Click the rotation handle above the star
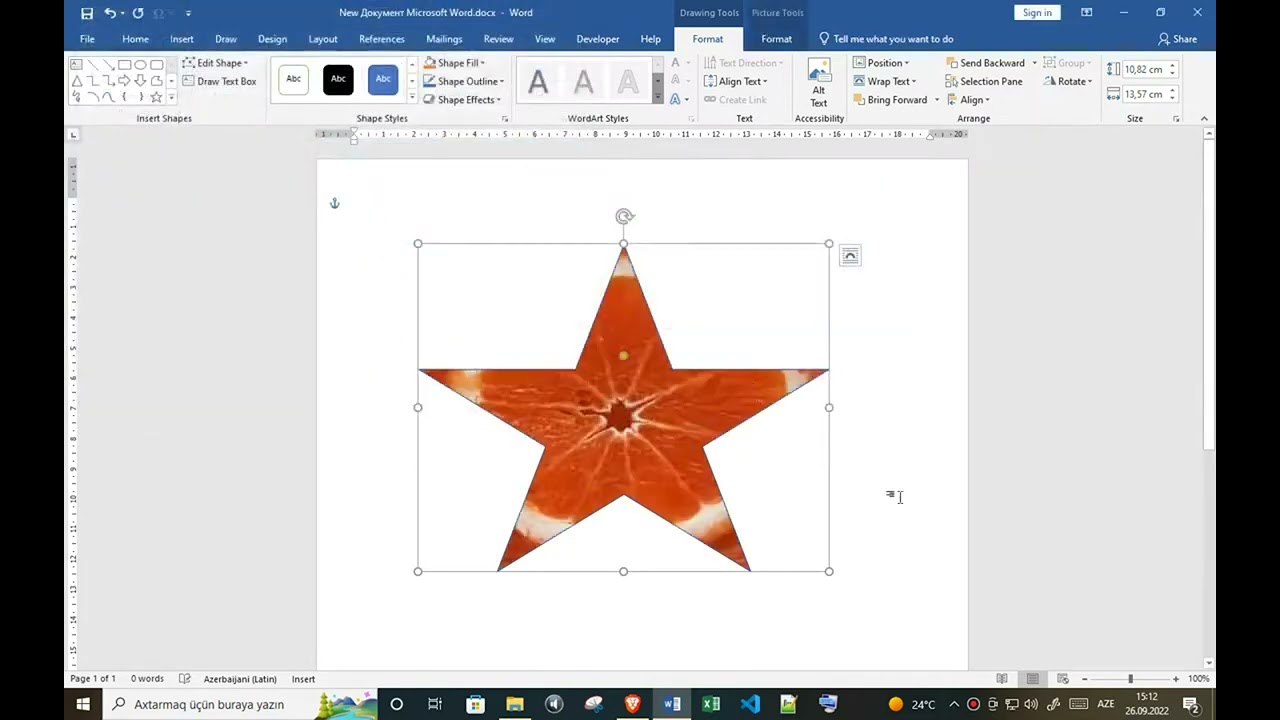Screen dimensions: 1280x720 624,216
